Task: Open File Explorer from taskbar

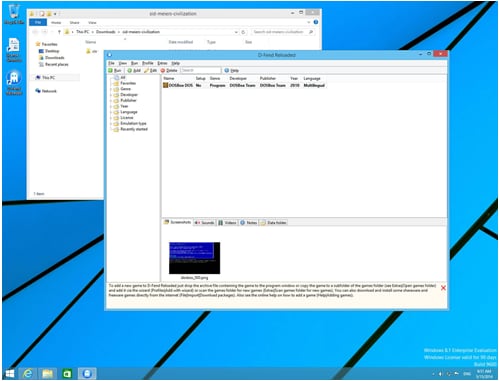Action: [47, 374]
